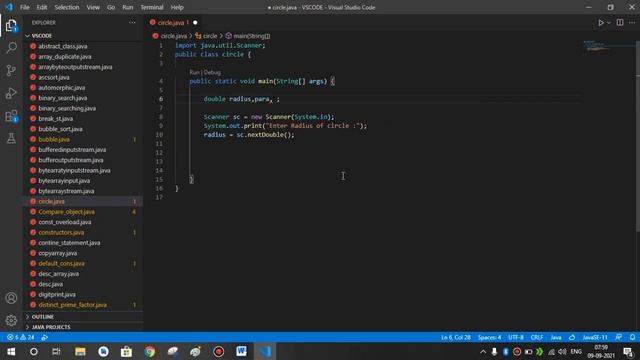The width and height of the screenshot is (640, 360).
Task: Click the volume icon in system tray
Action: pos(562,351)
